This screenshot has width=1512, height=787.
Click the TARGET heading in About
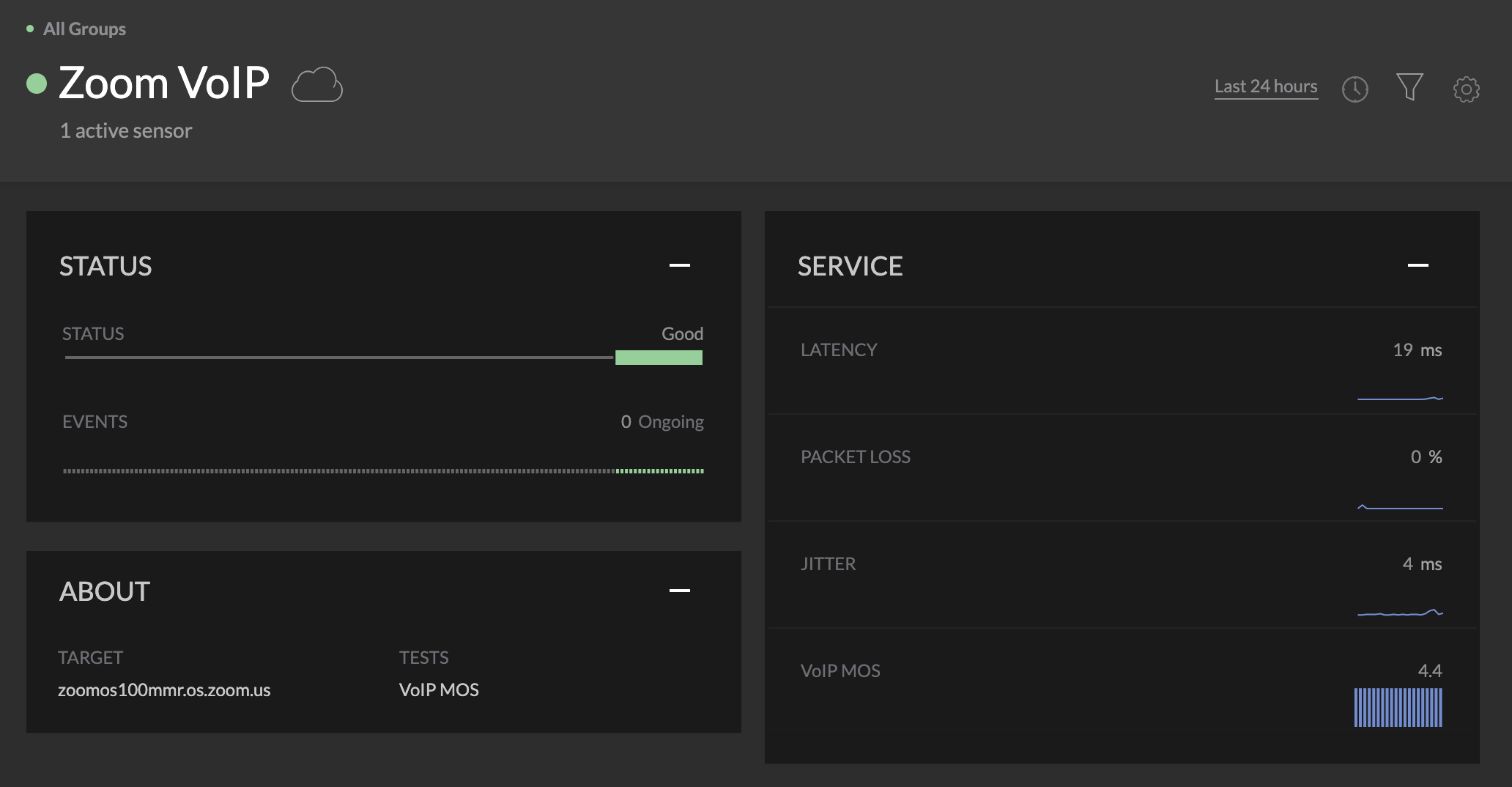coord(90,658)
